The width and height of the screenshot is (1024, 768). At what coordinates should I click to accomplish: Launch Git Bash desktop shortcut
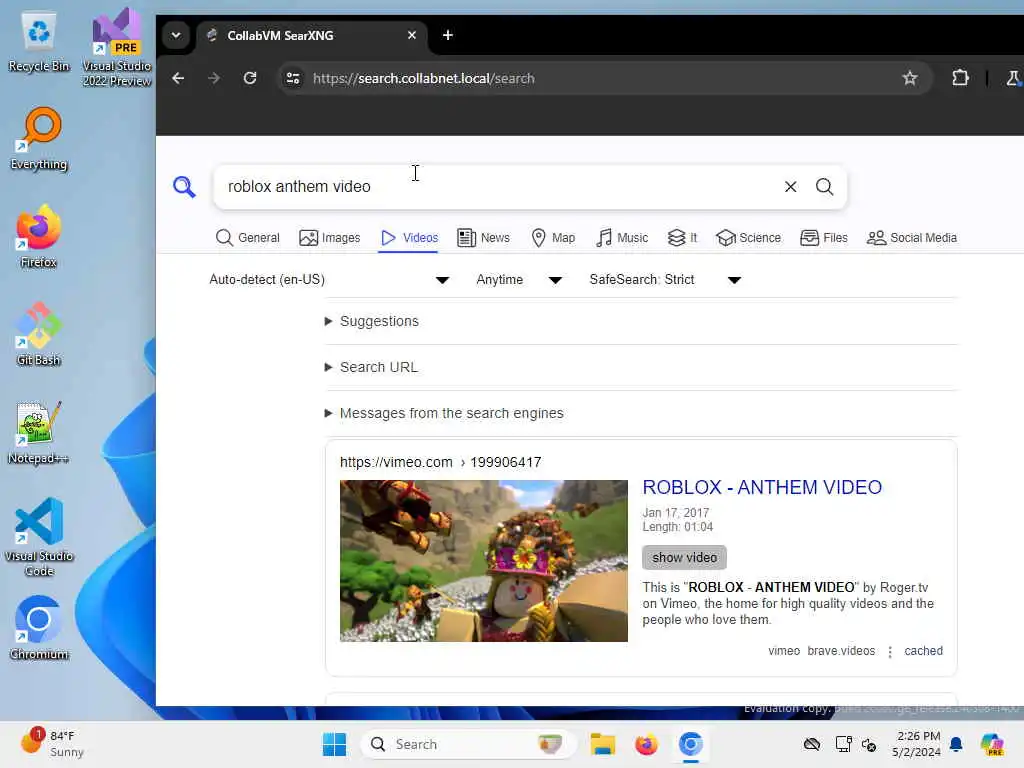tap(39, 334)
